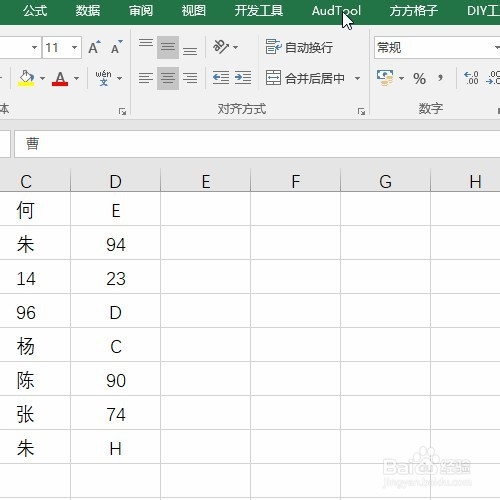
Task: Click accounting number format icon
Action: click(385, 78)
